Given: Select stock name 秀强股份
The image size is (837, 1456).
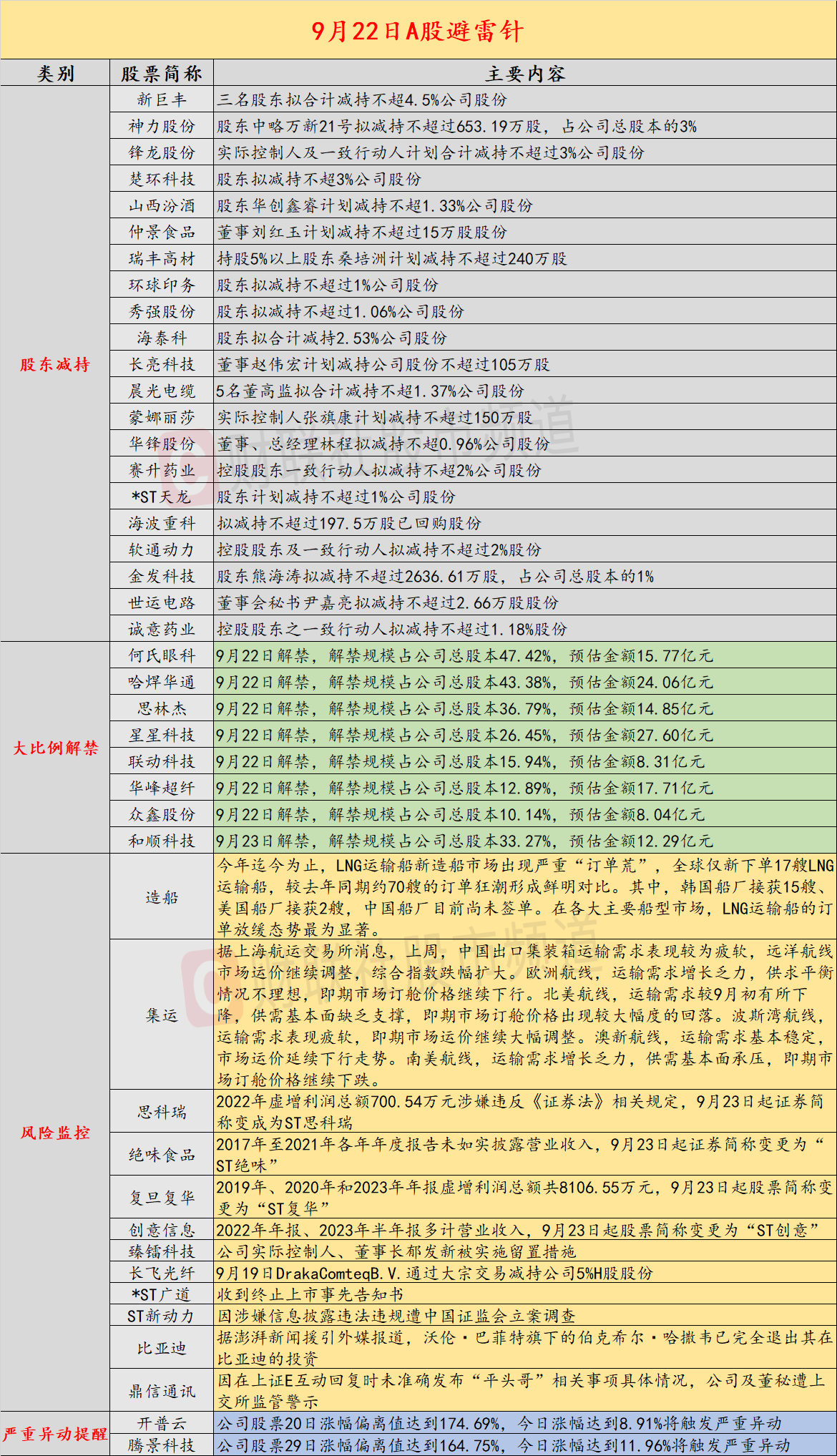Looking at the screenshot, I should (162, 312).
